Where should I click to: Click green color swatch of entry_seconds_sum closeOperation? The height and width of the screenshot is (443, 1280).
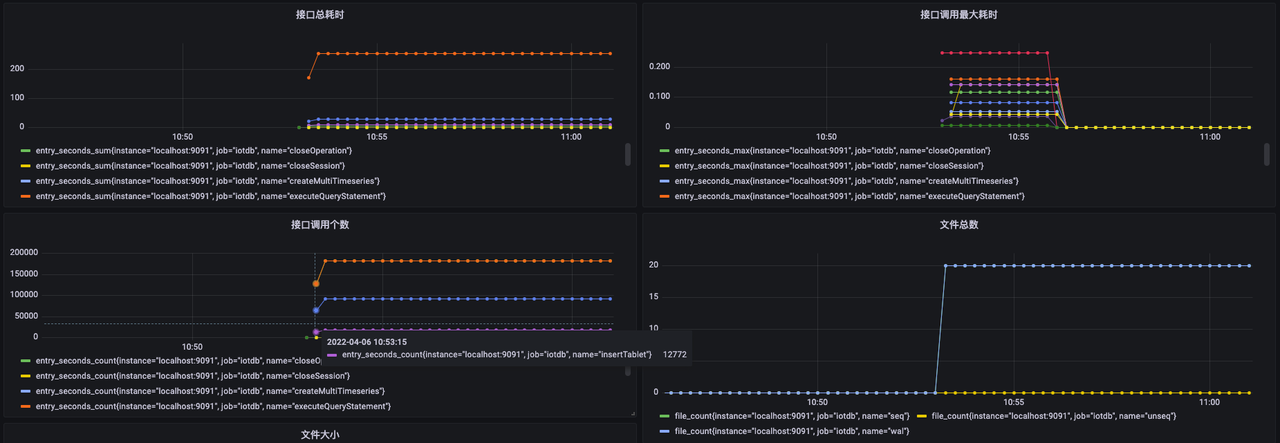click(25, 150)
